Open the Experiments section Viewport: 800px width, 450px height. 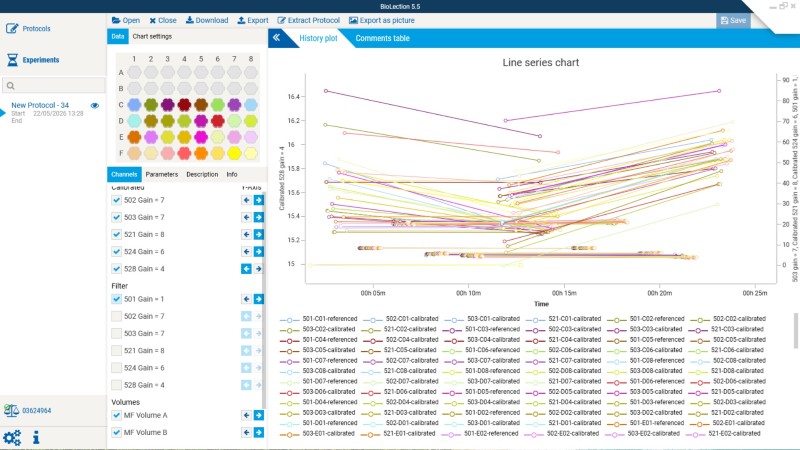point(33,60)
